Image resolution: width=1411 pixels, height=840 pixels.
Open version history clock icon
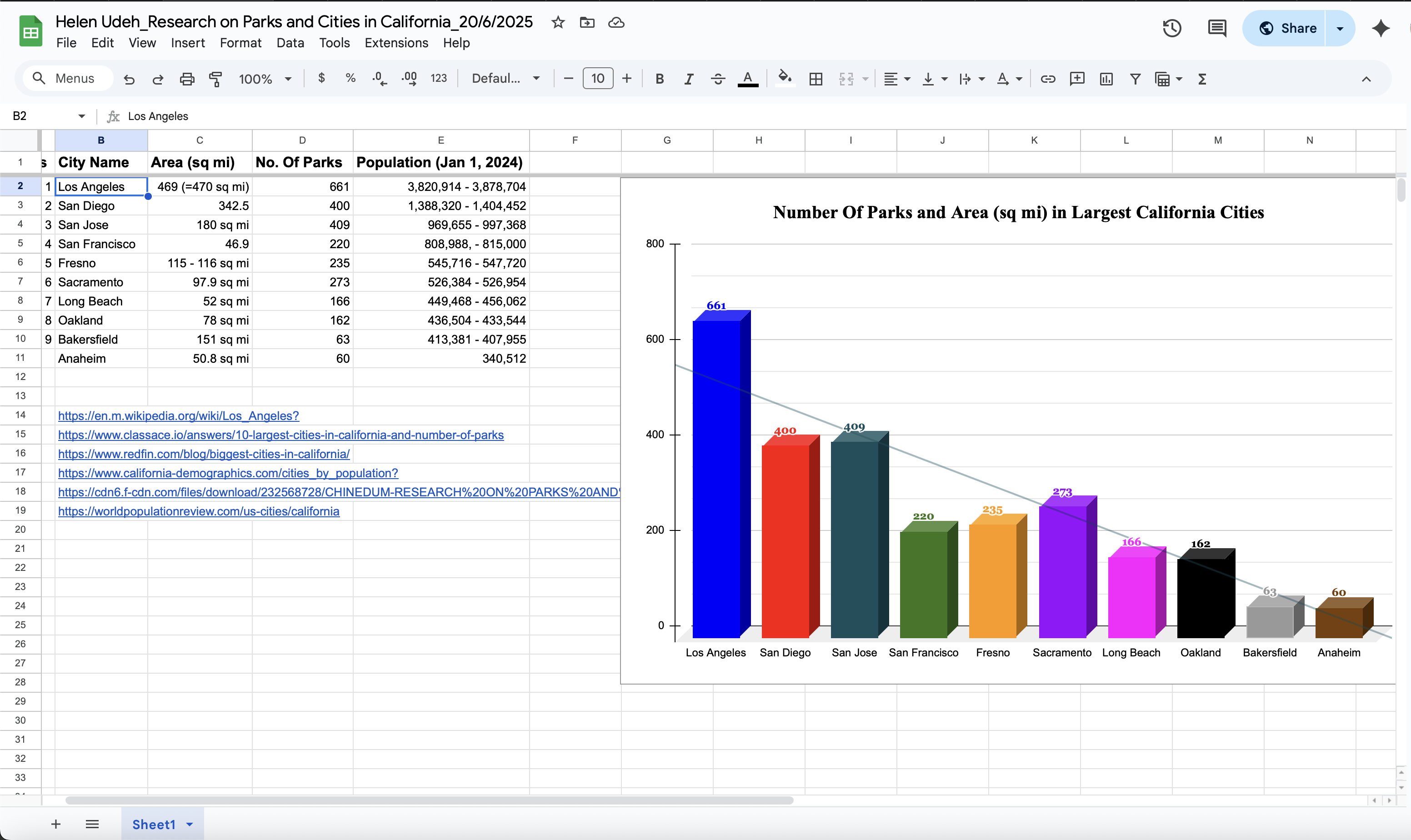(x=1171, y=28)
